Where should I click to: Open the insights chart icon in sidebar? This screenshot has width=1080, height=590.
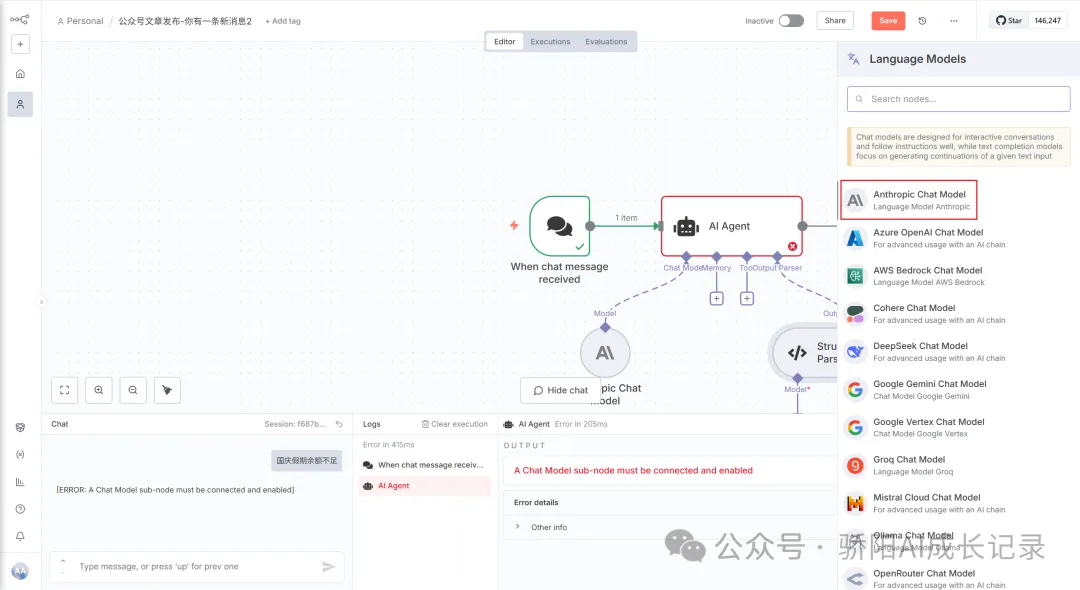(20, 482)
